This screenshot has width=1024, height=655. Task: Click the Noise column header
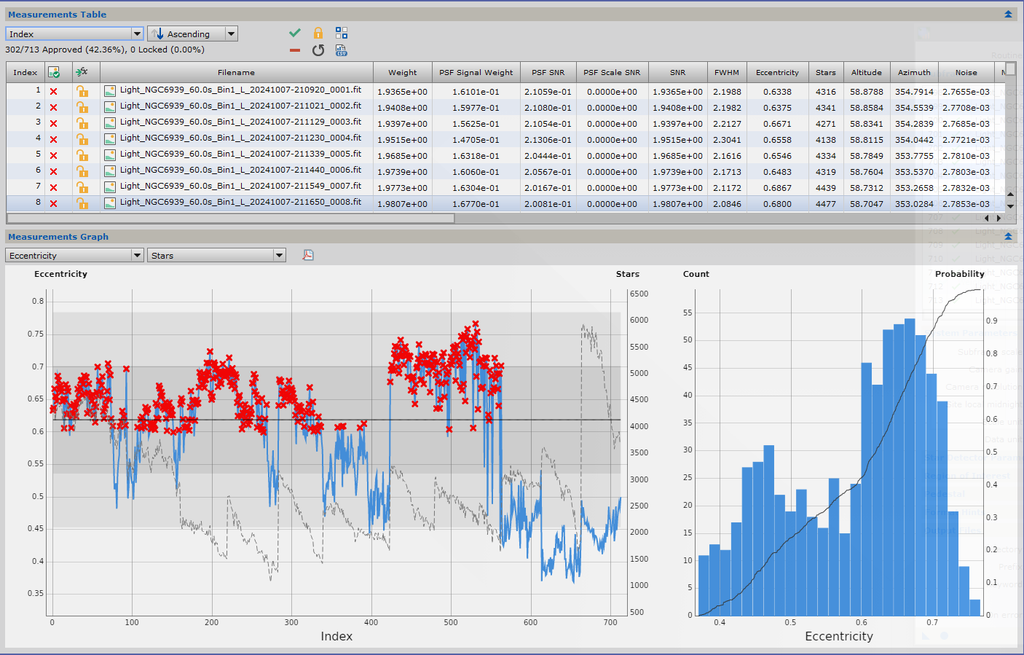click(966, 72)
